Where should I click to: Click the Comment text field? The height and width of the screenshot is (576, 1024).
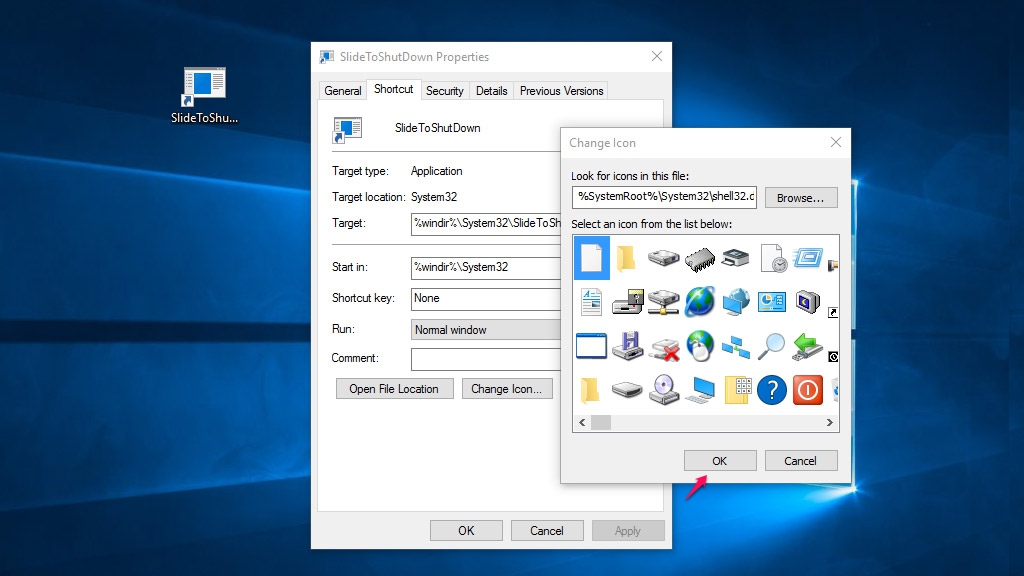486,358
